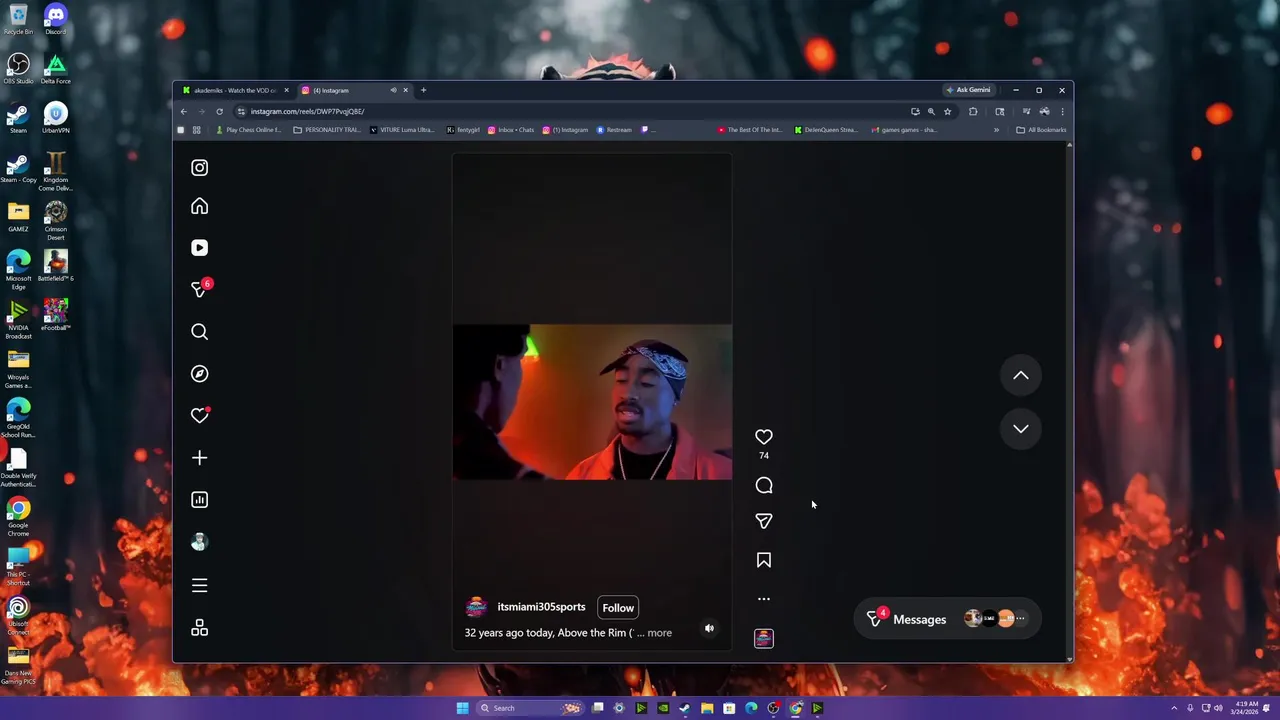The height and width of the screenshot is (720, 1280).
Task: Close the akademiks tab
Action: (286, 90)
